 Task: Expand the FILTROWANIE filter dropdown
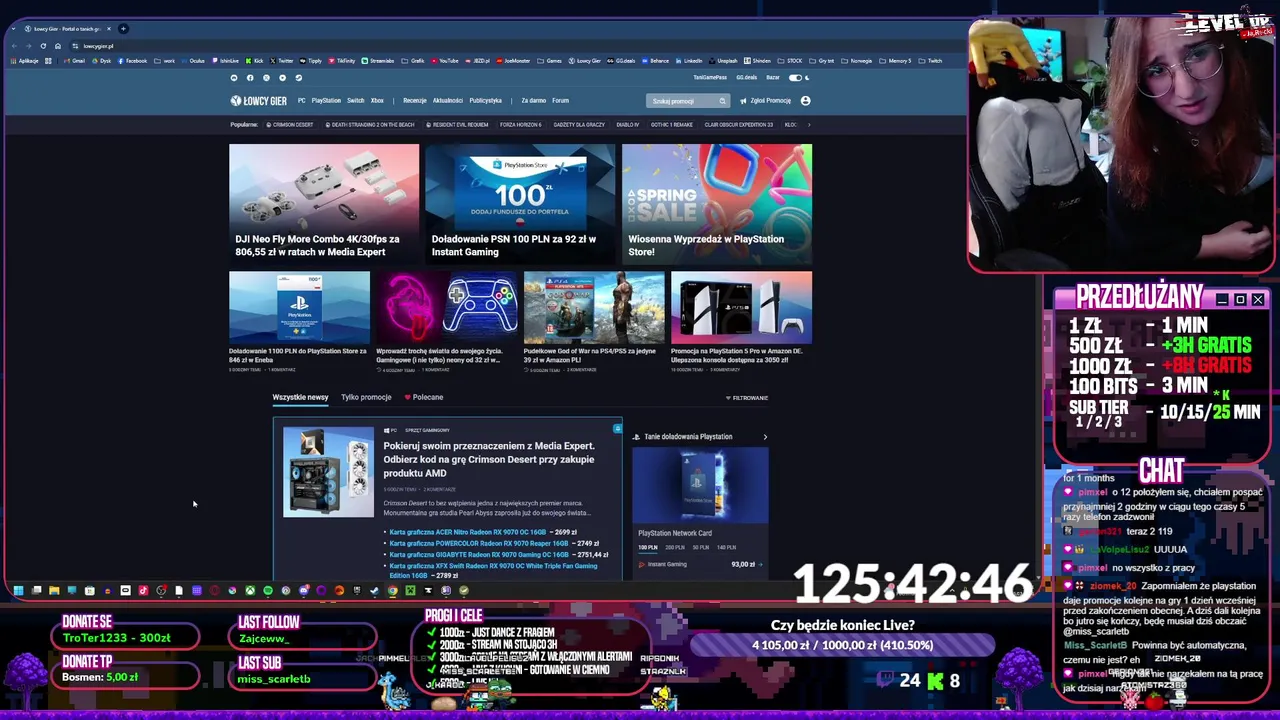click(x=747, y=398)
